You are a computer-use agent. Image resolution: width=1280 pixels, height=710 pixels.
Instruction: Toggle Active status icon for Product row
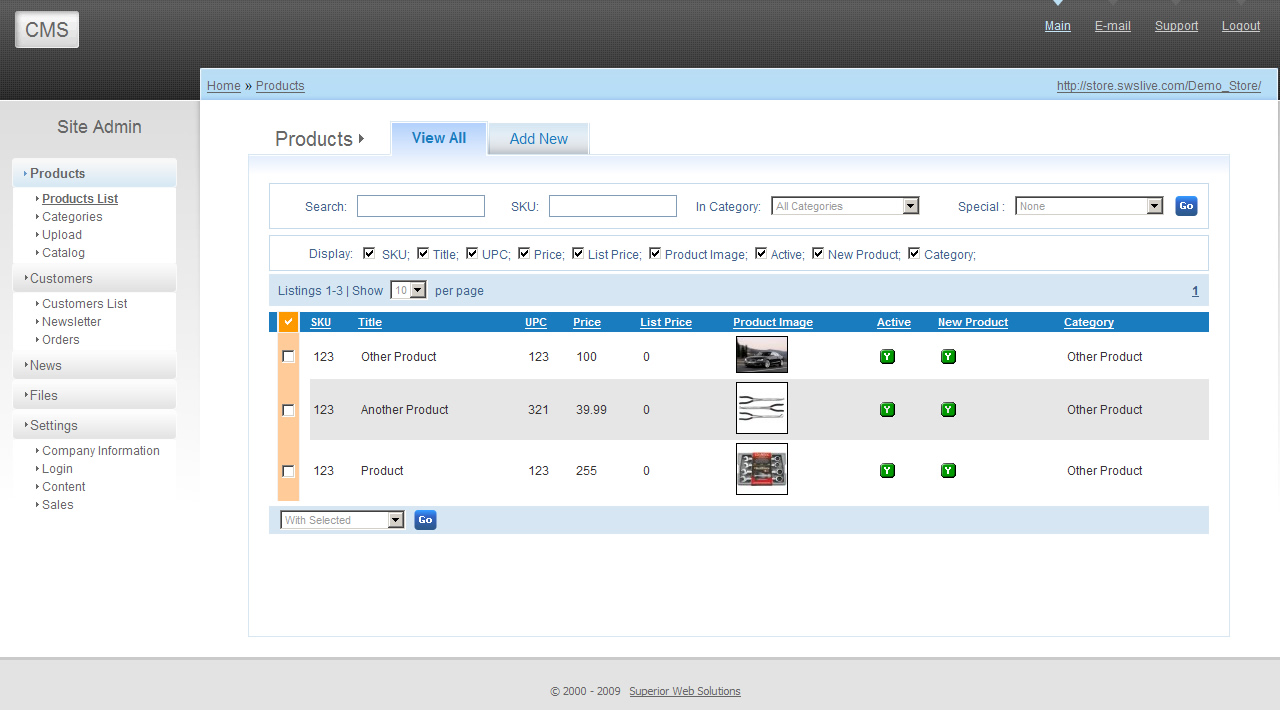(x=887, y=471)
